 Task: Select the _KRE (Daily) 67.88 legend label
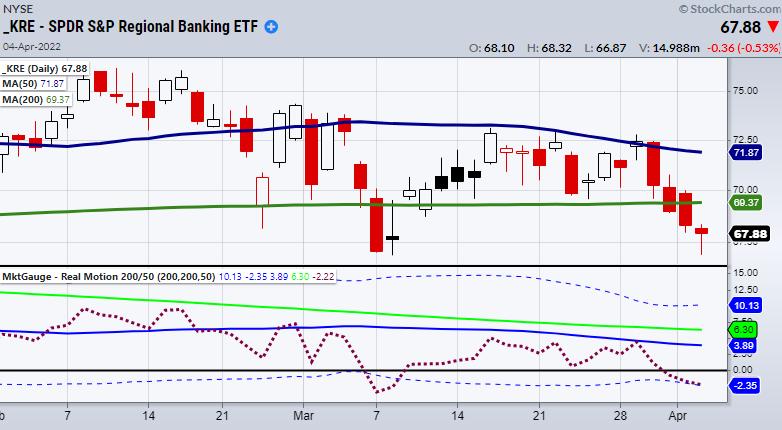coord(44,68)
